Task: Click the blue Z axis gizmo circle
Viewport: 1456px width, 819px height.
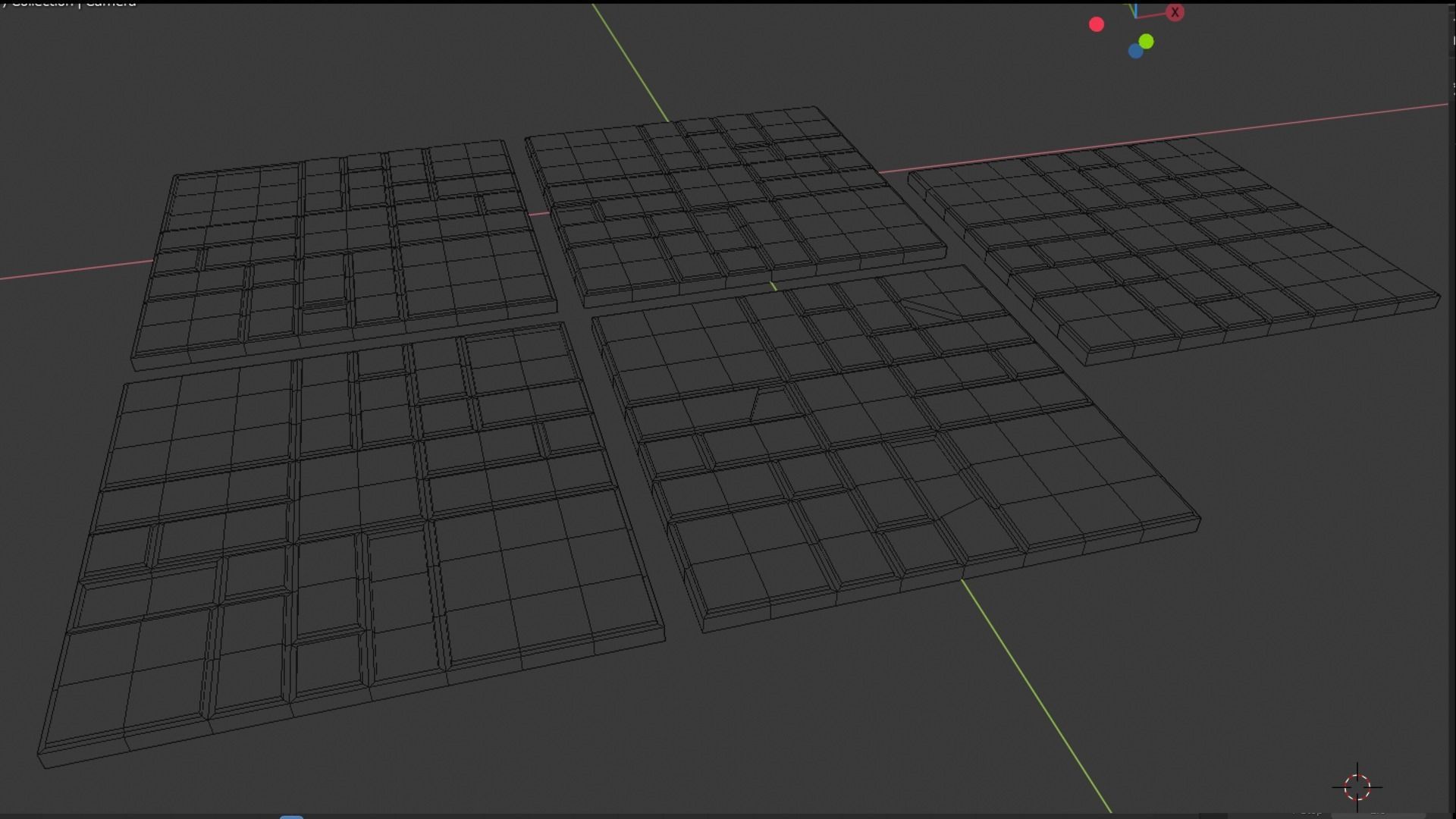Action: [x=1135, y=51]
